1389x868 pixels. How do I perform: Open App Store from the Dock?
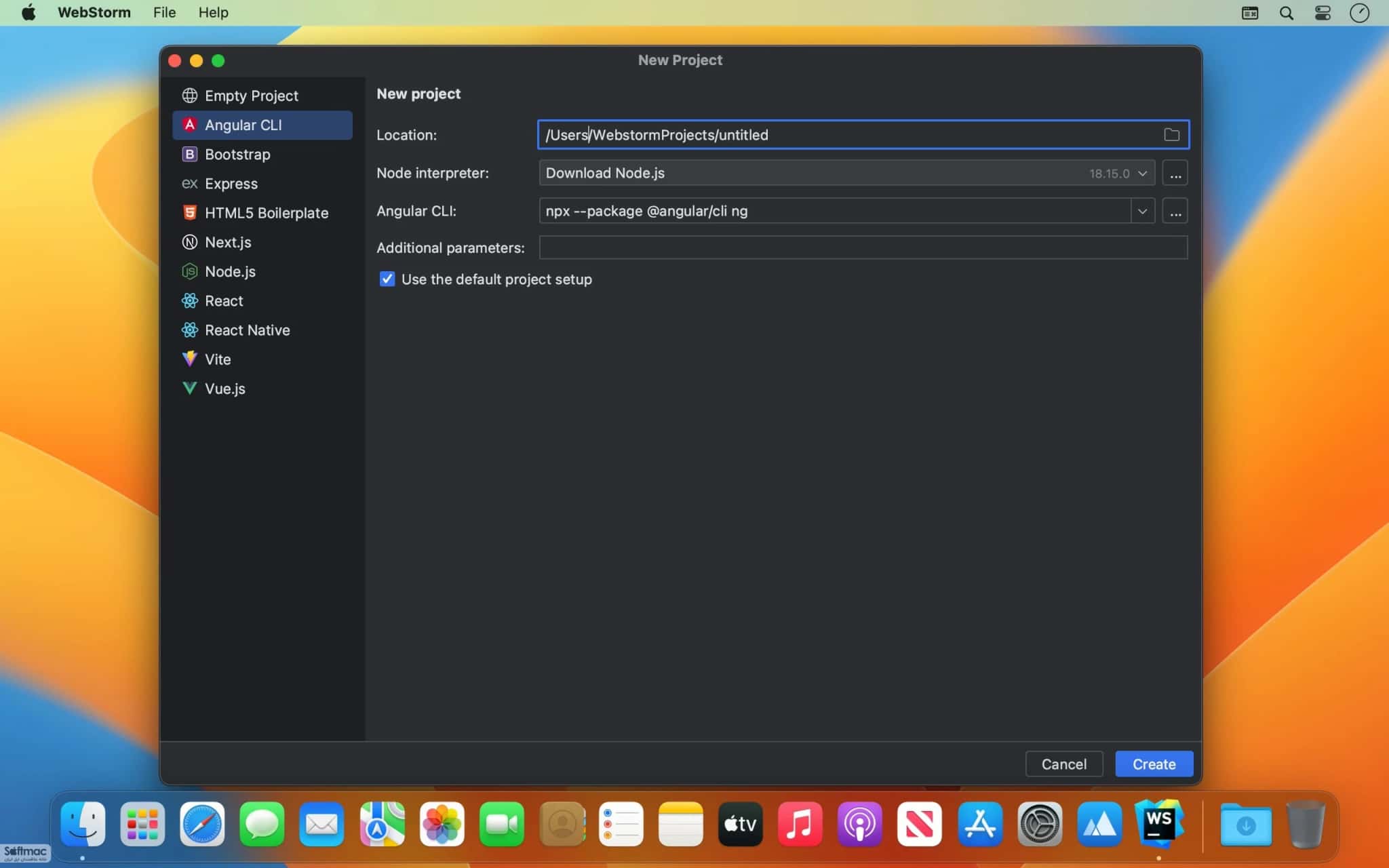(x=980, y=824)
